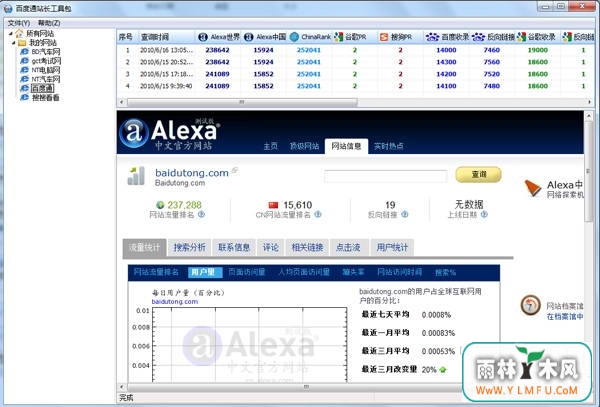Collapse the 所有网站 tree node
The image size is (600, 407).
11,34
